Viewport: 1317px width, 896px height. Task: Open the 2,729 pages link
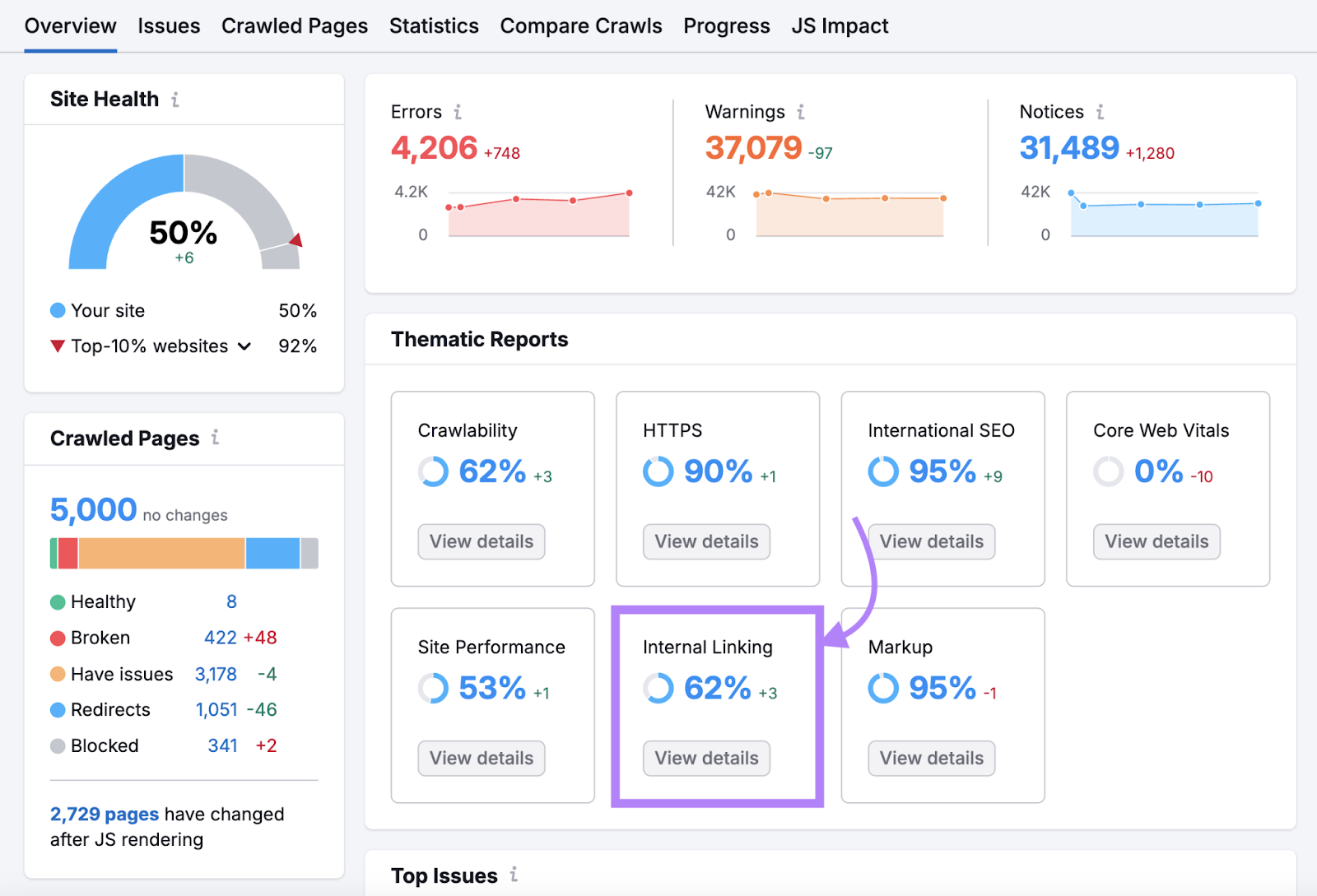[105, 815]
